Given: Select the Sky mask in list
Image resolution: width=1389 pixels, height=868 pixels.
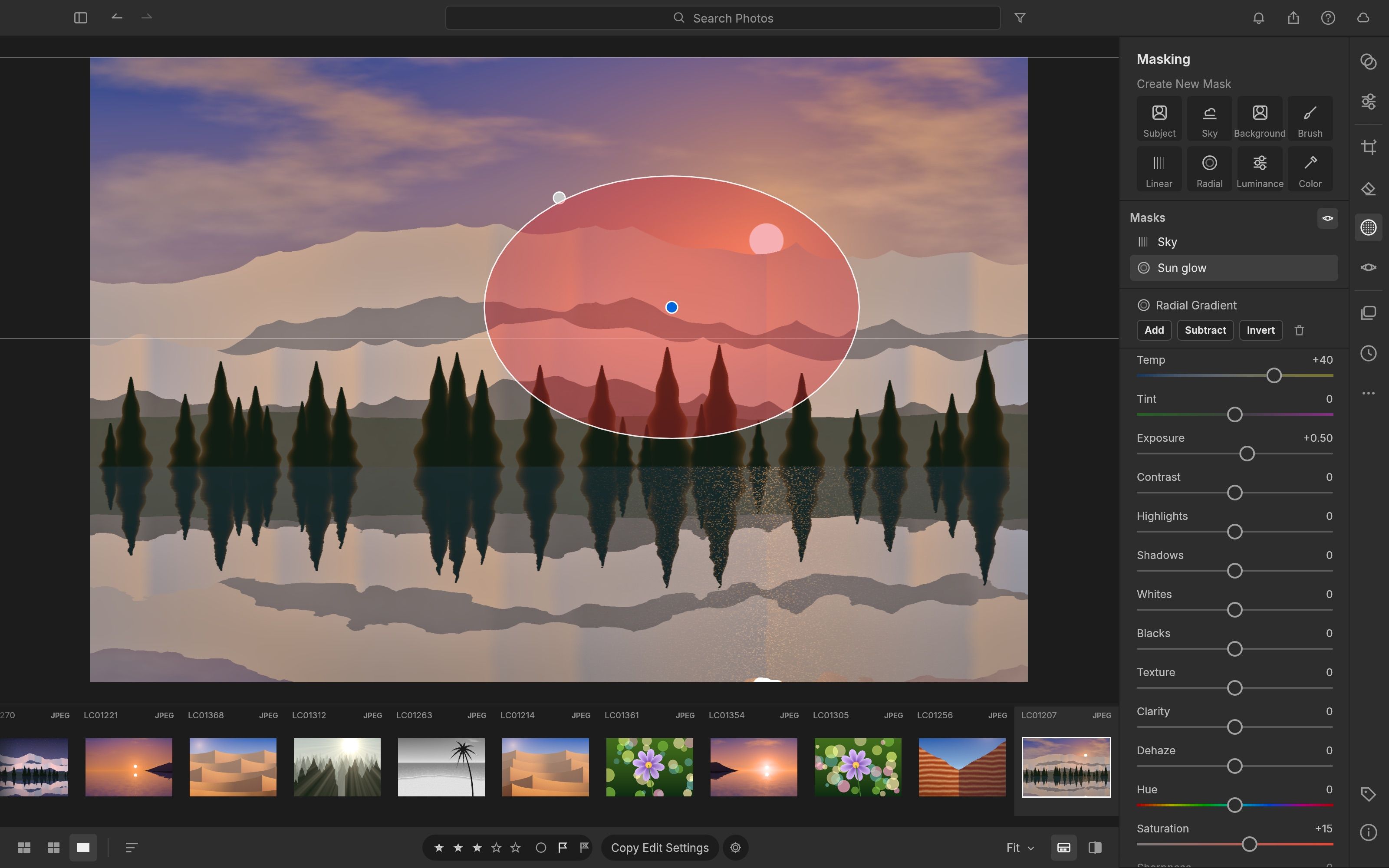Looking at the screenshot, I should coord(1234,242).
